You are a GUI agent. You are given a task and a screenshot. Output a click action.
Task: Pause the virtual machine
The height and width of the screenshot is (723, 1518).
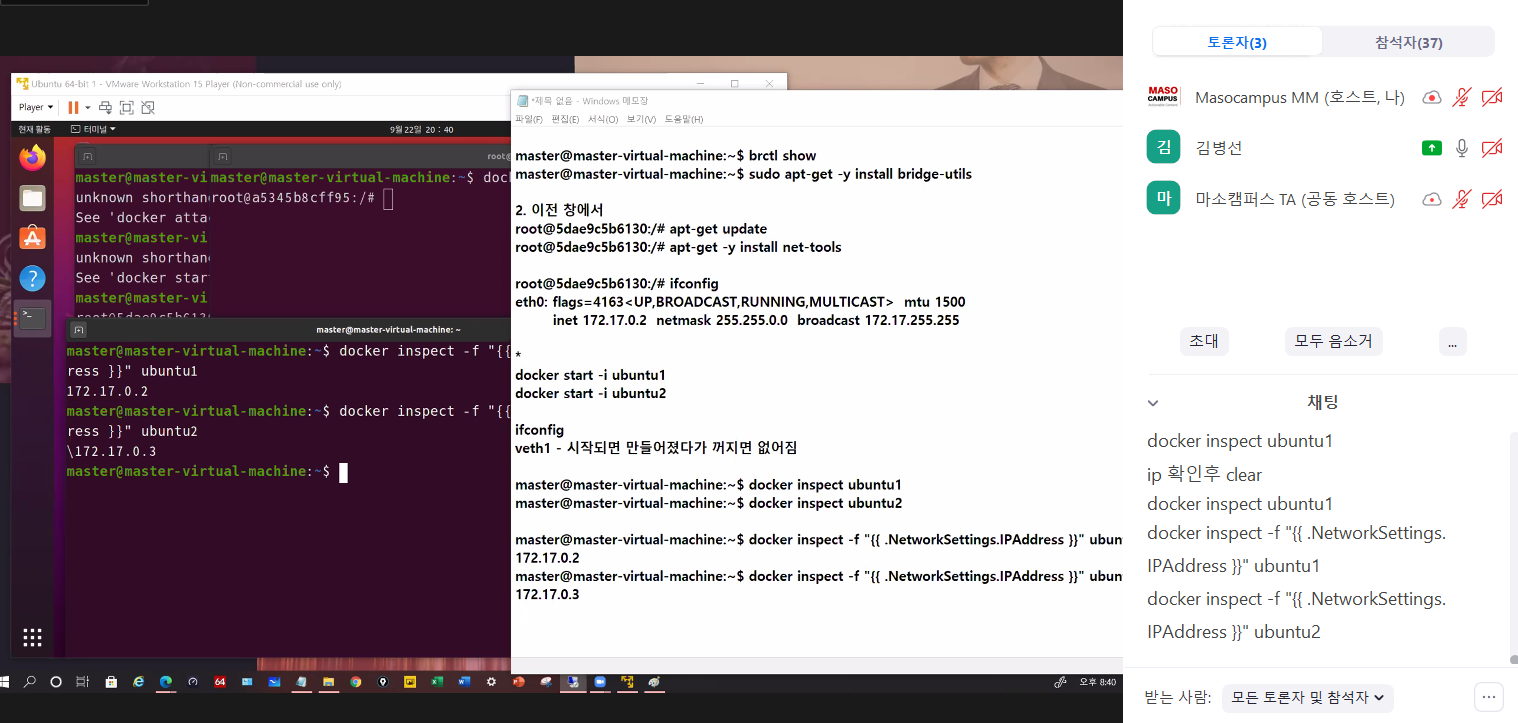73,107
